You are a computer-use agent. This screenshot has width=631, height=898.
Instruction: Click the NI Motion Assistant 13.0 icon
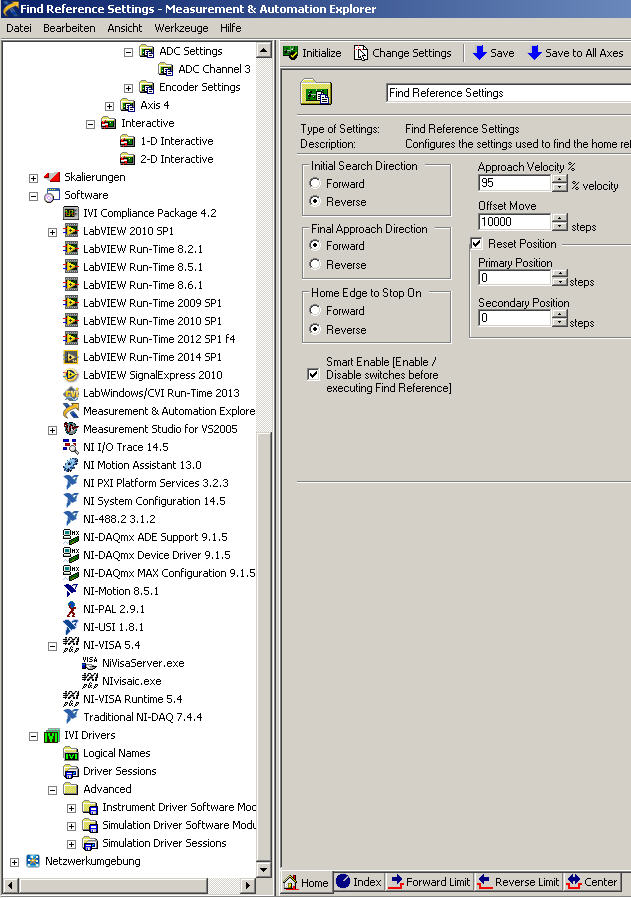click(70, 465)
